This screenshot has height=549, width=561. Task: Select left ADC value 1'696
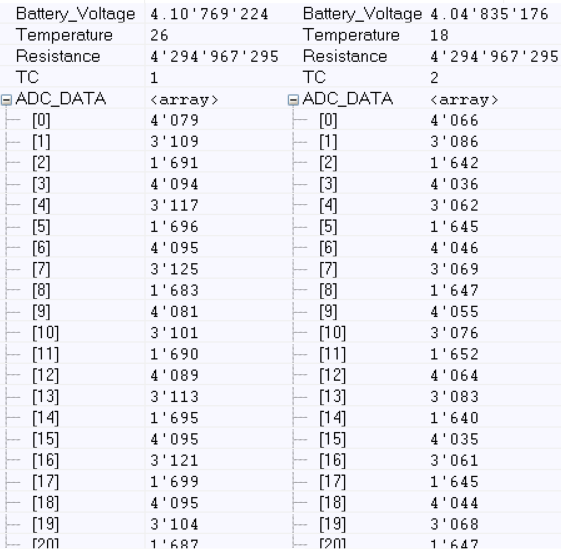(174, 227)
